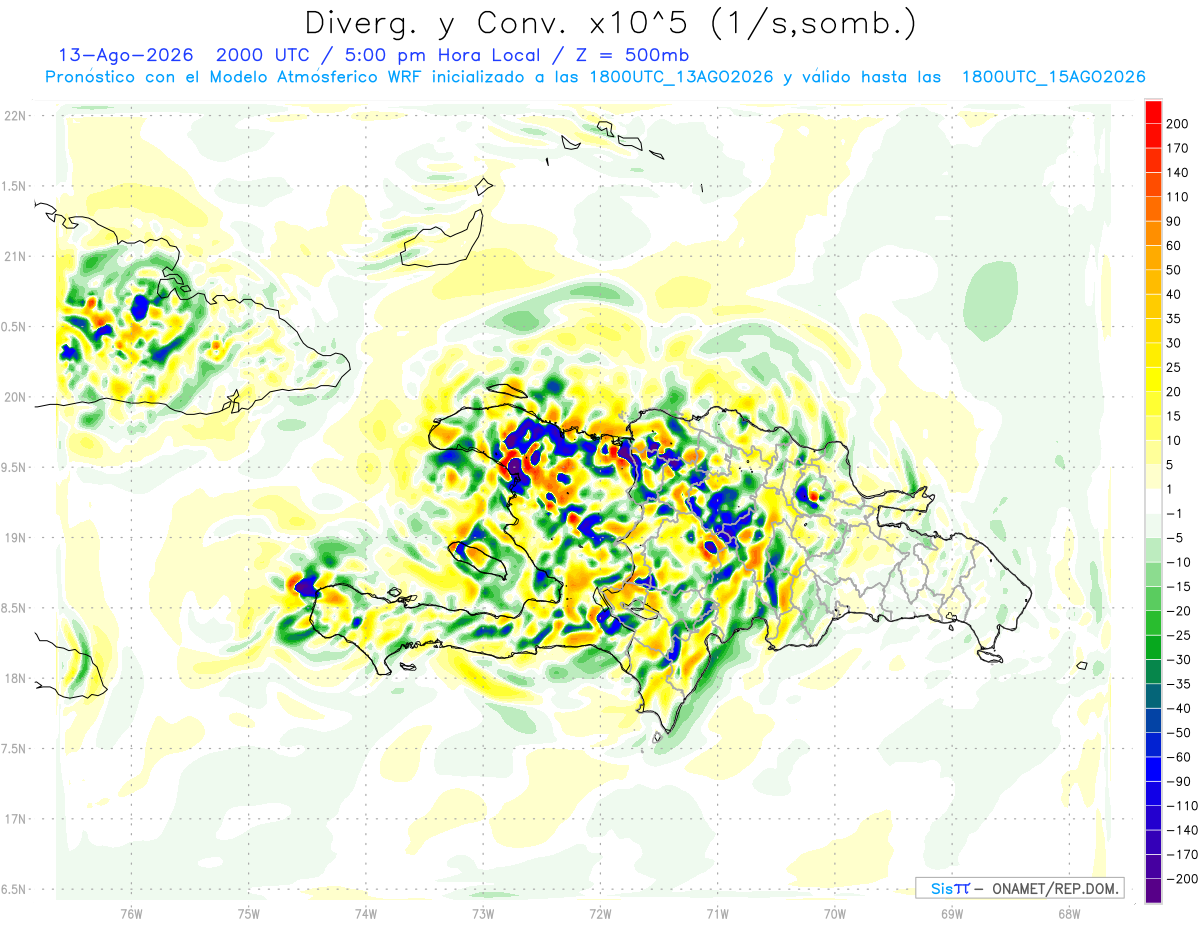
Task: Click the "20N" latitude label
Action: point(14,397)
